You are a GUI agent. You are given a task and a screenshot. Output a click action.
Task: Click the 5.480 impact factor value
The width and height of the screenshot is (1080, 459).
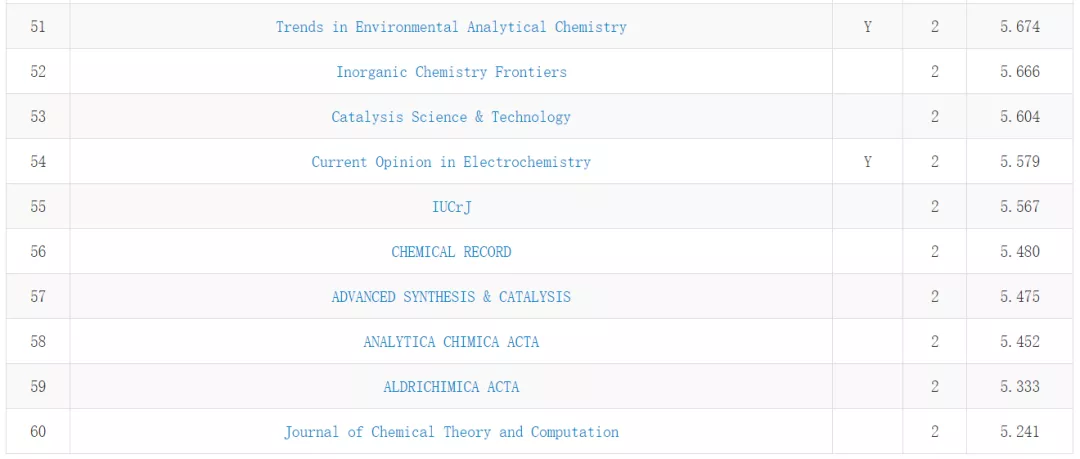click(x=1020, y=252)
